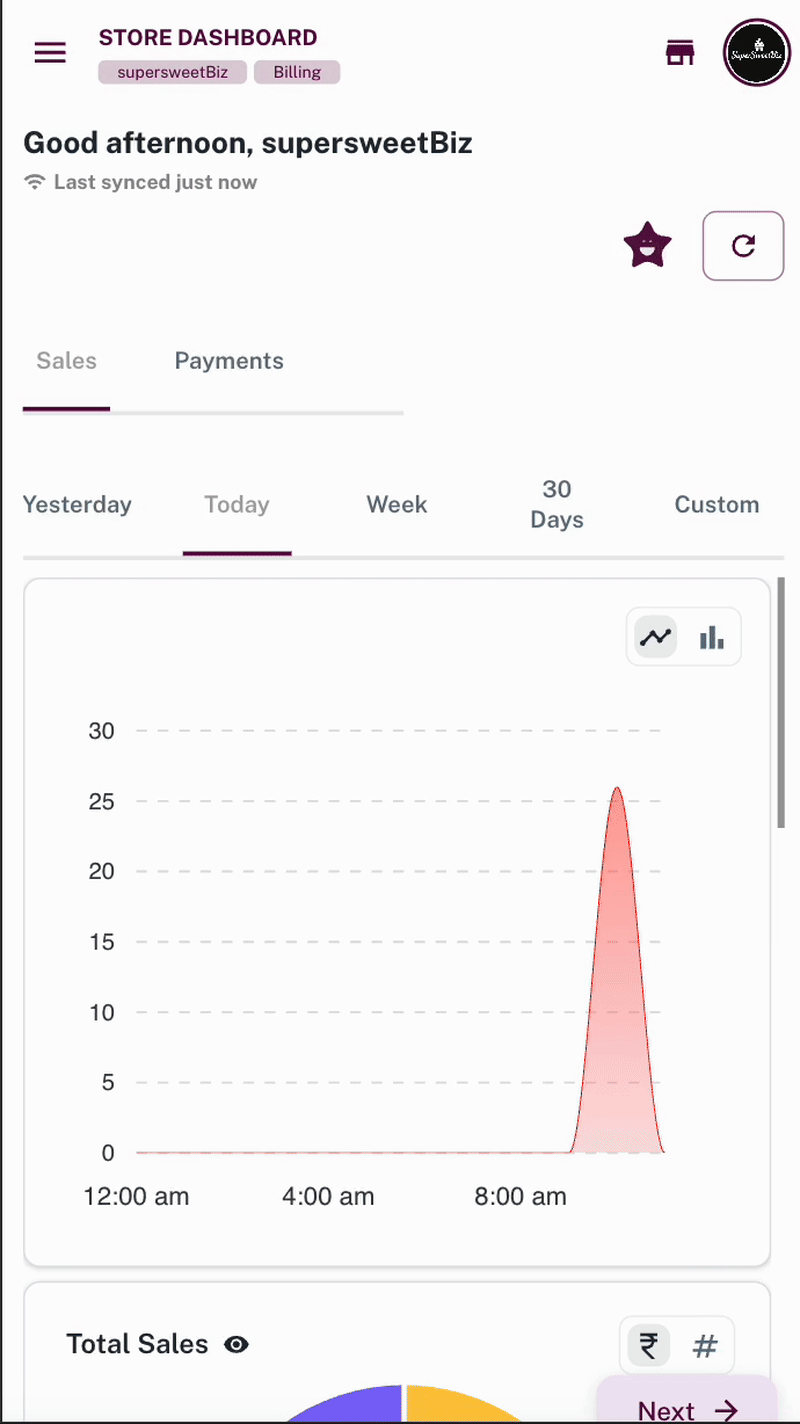The image size is (800, 1424).
Task: Toggle Total Sales visibility eye icon
Action: (237, 1345)
